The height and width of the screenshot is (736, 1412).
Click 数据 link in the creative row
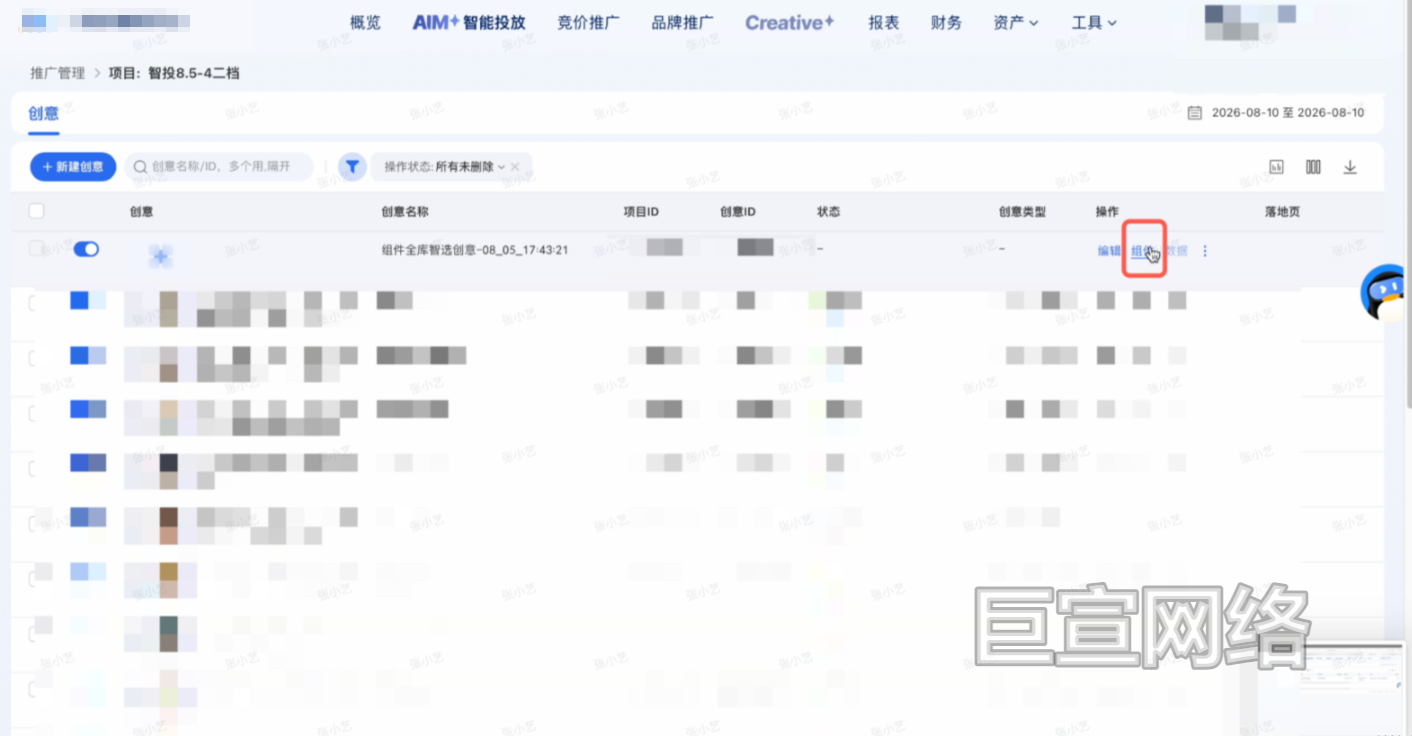tap(1178, 251)
